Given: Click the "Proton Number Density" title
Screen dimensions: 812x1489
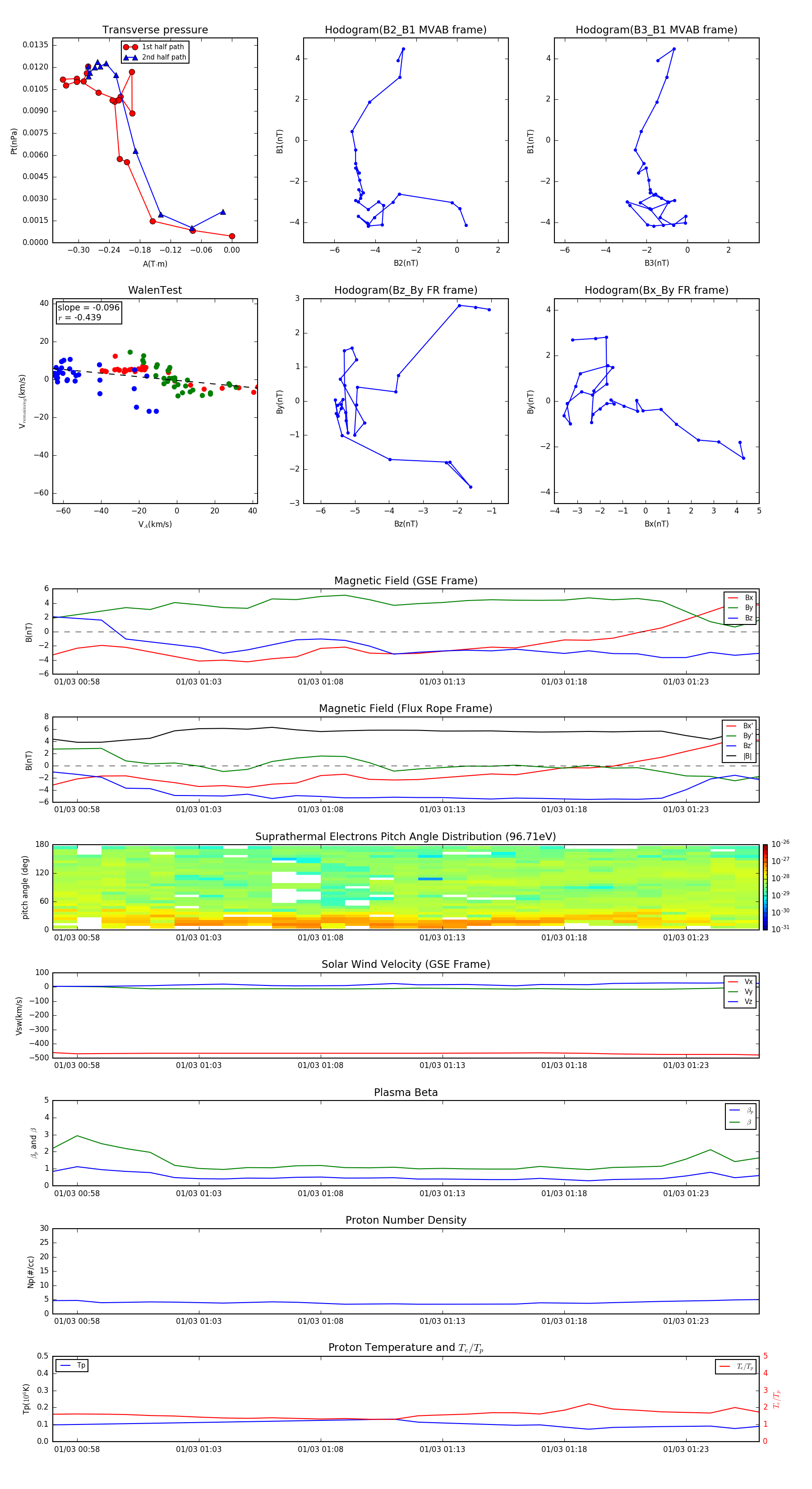Looking at the screenshot, I should [406, 1221].
